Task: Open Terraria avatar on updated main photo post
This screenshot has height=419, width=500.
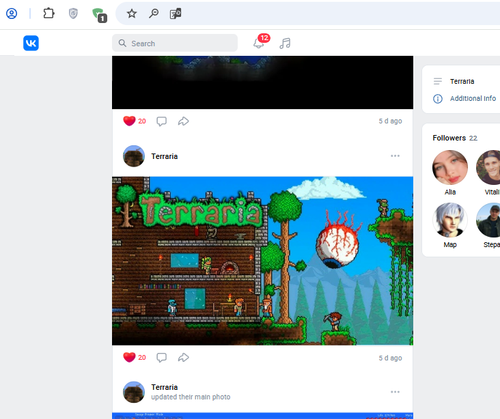Action: [x=134, y=392]
